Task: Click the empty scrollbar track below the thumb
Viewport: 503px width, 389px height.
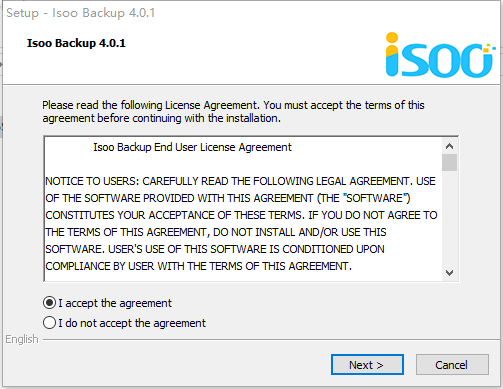Action: tap(449, 218)
